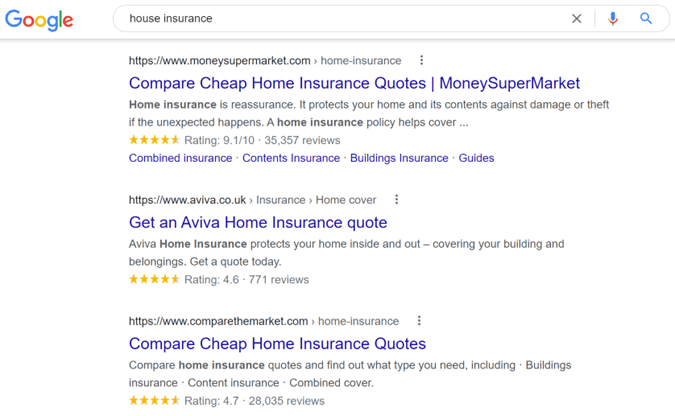
Task: Click the moneysupermarket.com URL breadcrumb
Action: [265, 61]
